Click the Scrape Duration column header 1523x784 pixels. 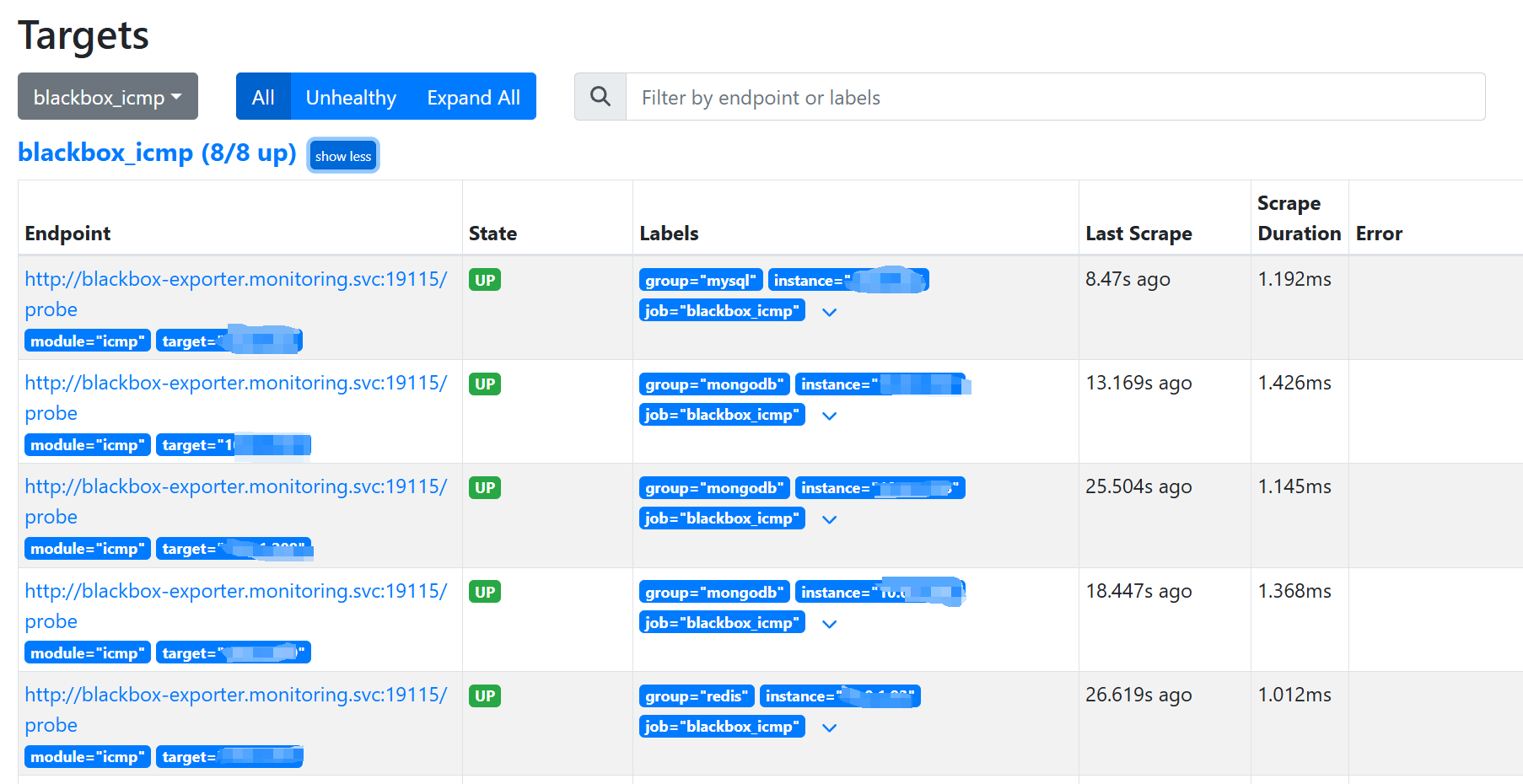pyautogui.click(x=1299, y=218)
